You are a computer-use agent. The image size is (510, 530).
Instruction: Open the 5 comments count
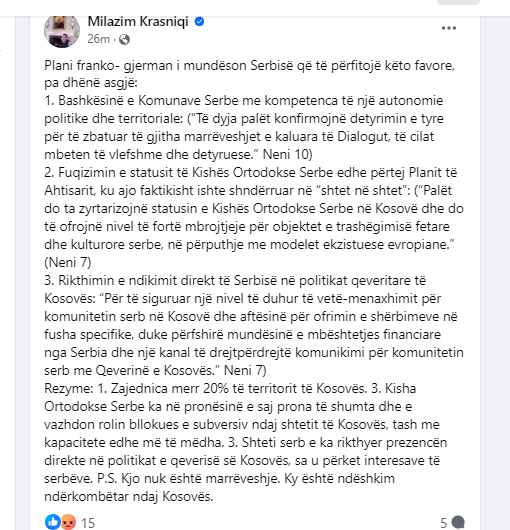(x=444, y=523)
